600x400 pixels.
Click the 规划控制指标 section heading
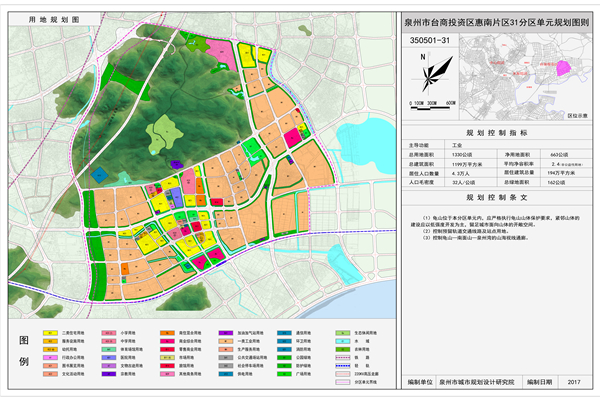click(x=490, y=131)
